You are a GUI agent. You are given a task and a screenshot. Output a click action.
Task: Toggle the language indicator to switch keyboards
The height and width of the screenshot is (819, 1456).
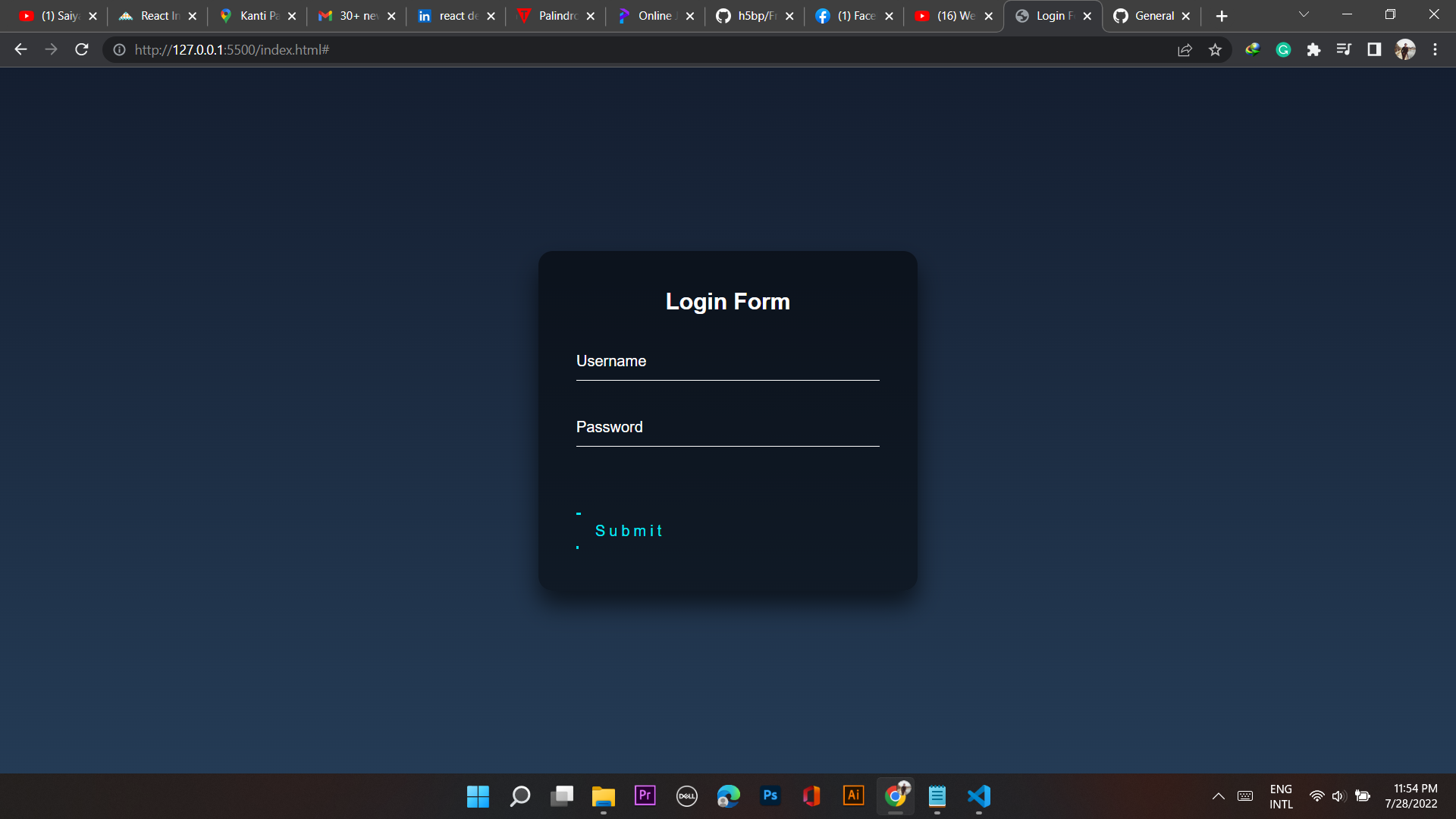coord(1281,796)
